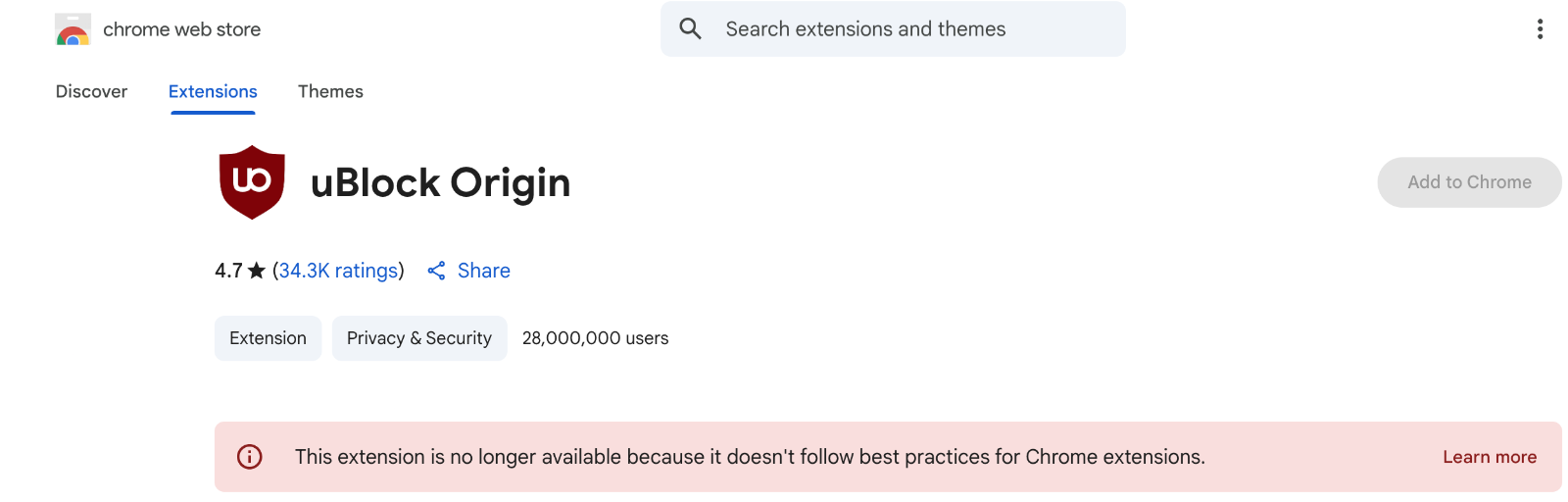Open the three-dot more options menu
The height and width of the screenshot is (502, 1568).
click(x=1540, y=29)
